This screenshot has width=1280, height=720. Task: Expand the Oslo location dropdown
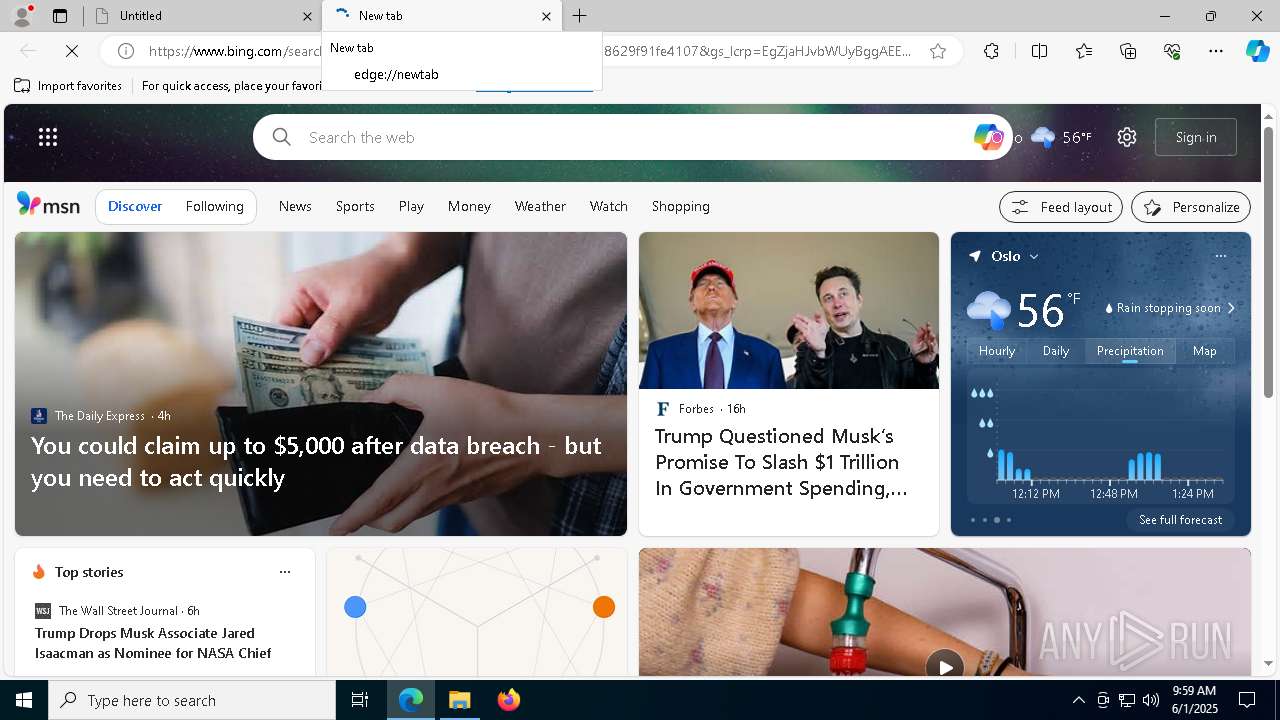(x=1034, y=256)
